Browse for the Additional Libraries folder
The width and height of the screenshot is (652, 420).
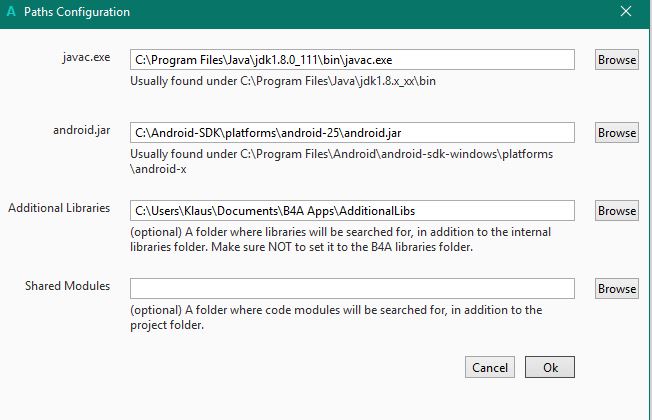coord(616,210)
